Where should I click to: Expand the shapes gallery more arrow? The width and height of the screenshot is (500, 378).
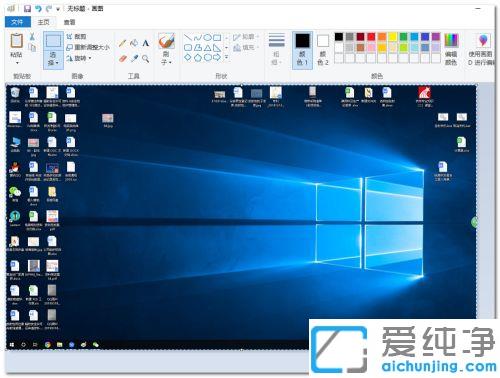pyautogui.click(x=227, y=58)
